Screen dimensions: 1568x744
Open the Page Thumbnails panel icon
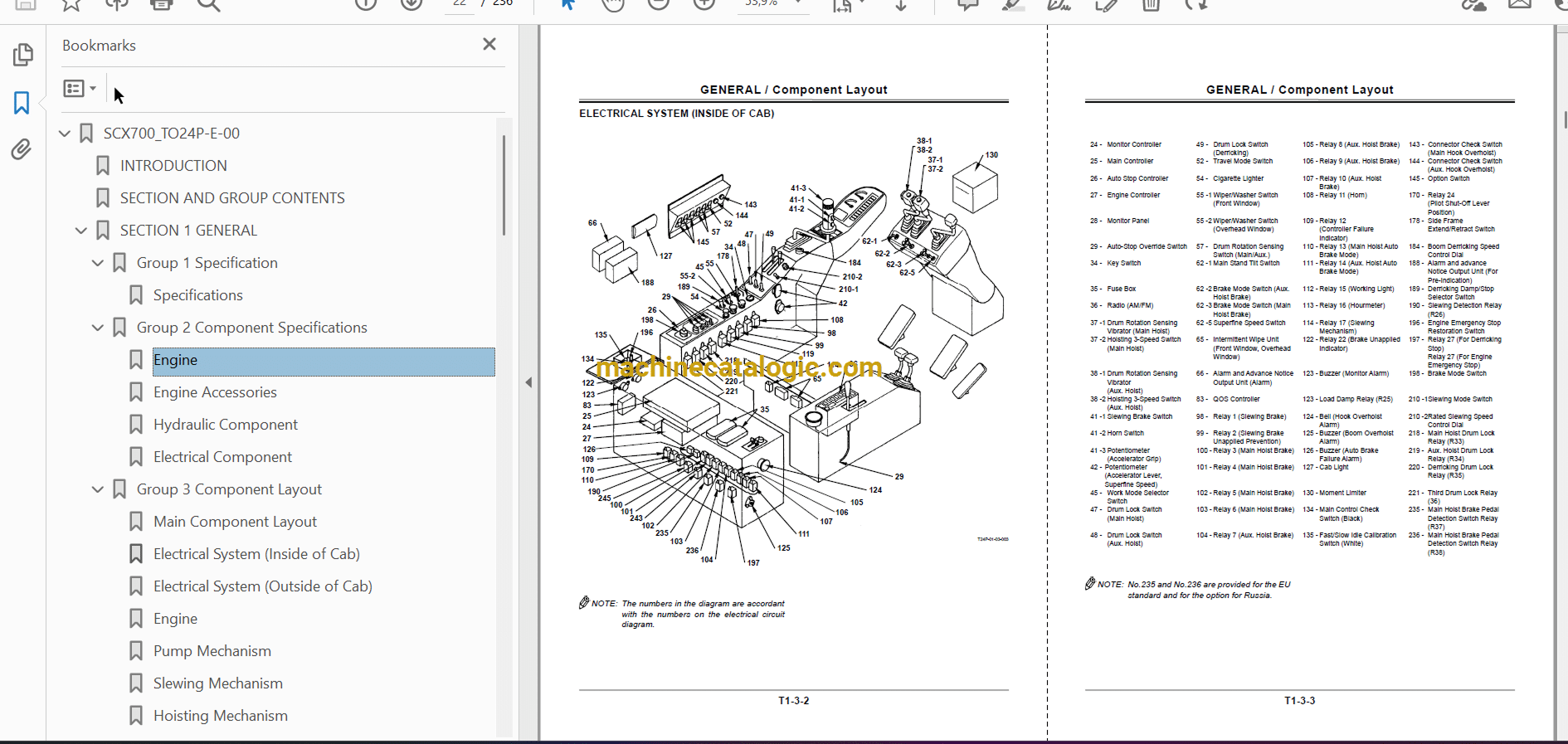22,55
